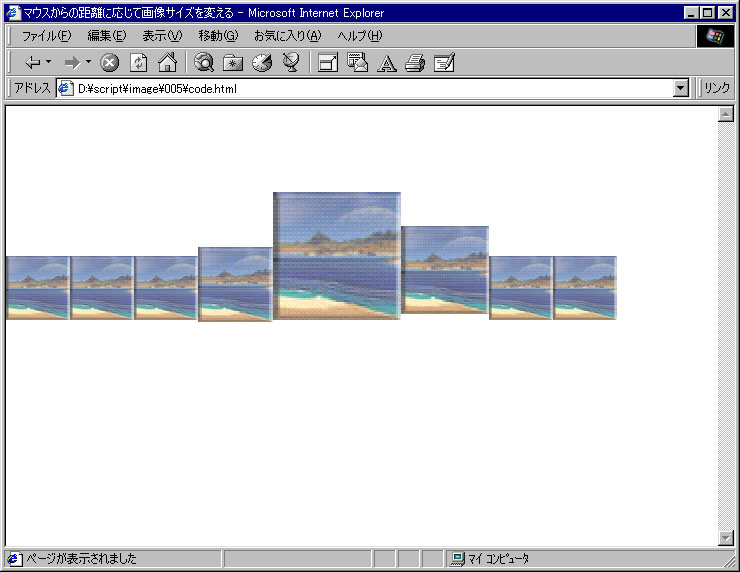
Task: Click the Edit page toolbar icon
Action: pyautogui.click(x=444, y=62)
